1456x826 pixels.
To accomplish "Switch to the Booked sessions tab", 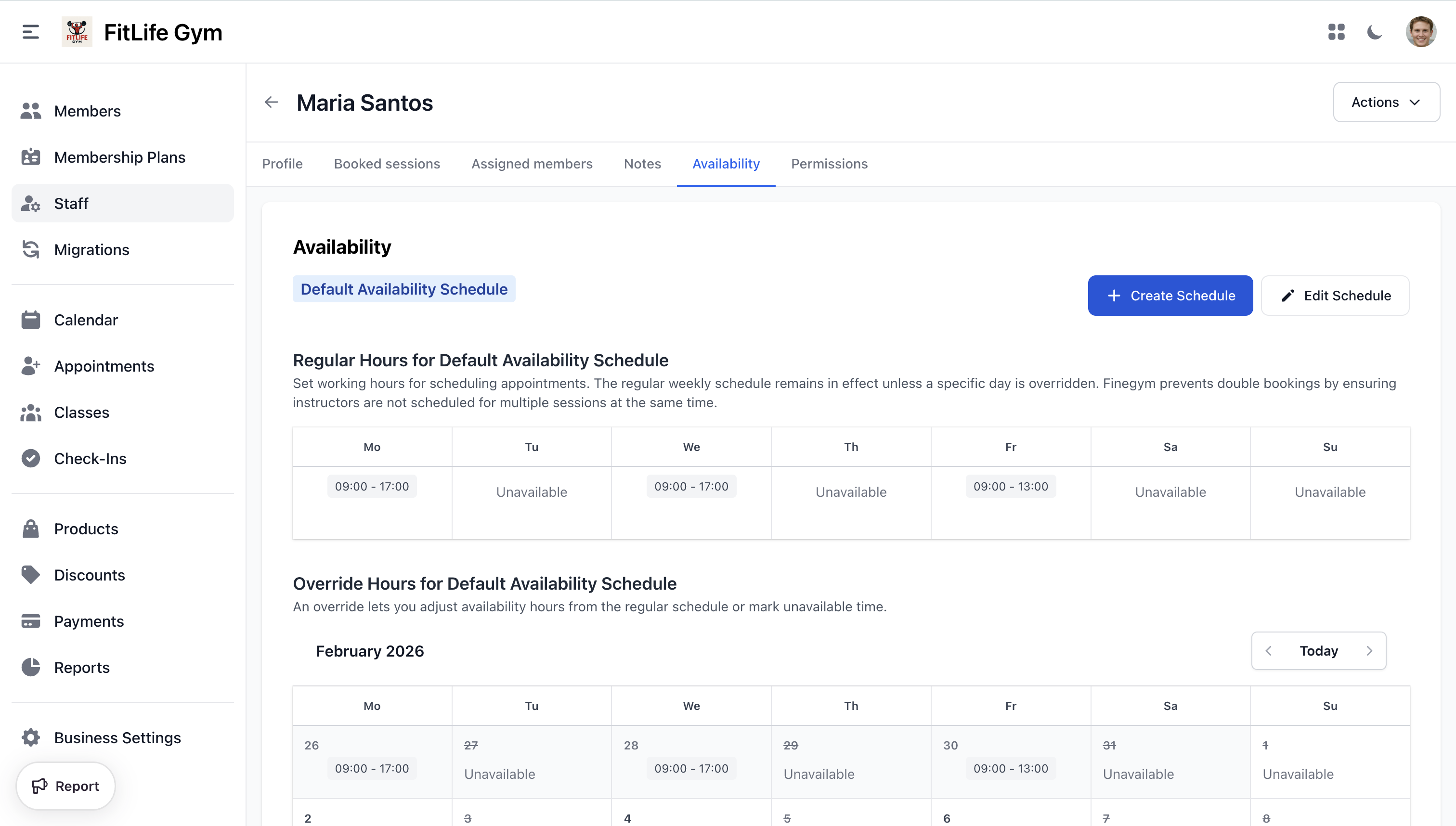I will click(x=387, y=164).
